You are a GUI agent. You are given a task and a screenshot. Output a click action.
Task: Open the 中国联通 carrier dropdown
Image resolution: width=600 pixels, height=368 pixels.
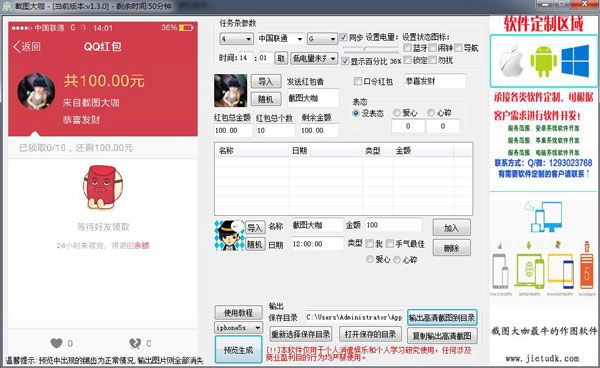(x=281, y=39)
